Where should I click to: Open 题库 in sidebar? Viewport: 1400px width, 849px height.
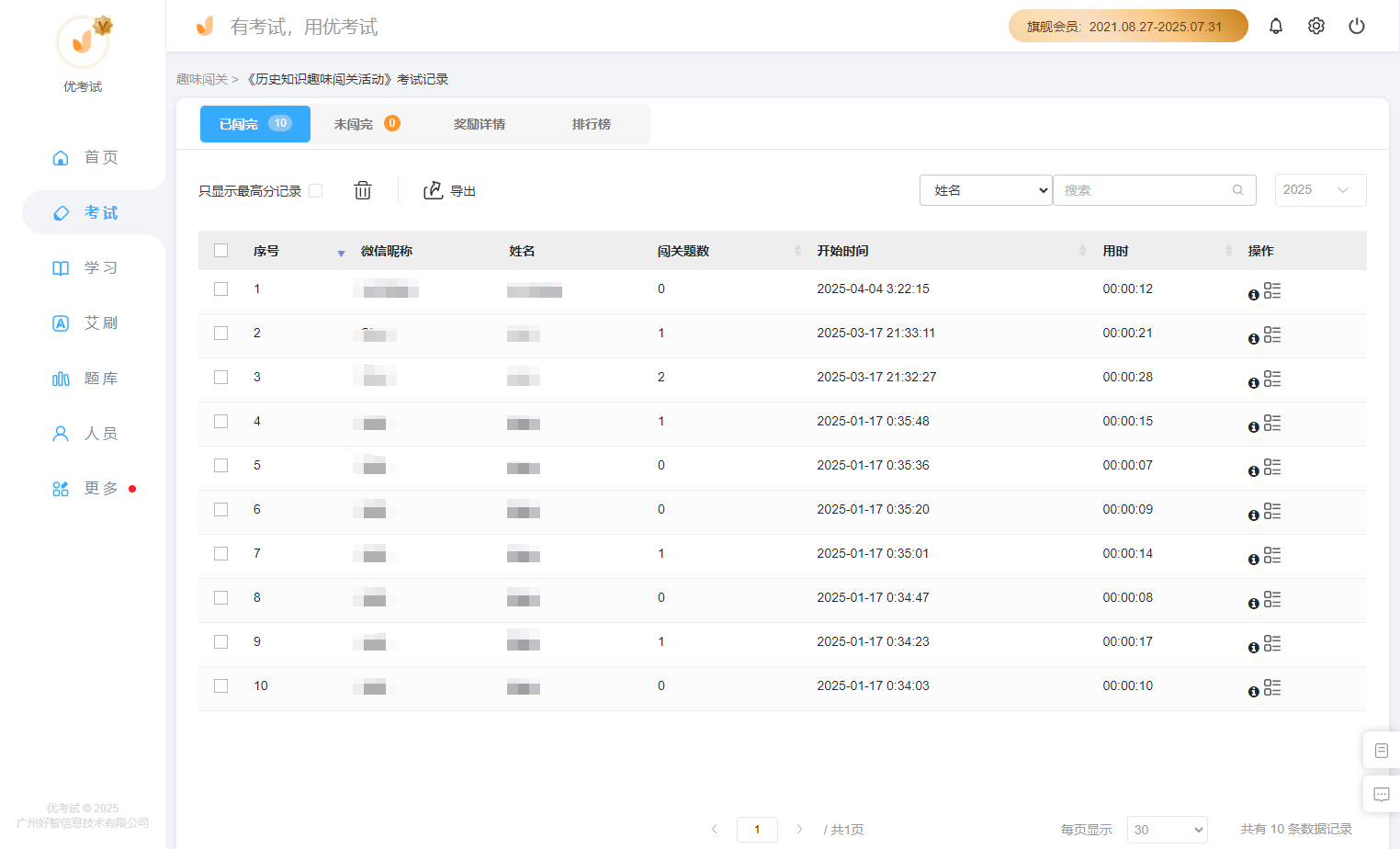(85, 378)
